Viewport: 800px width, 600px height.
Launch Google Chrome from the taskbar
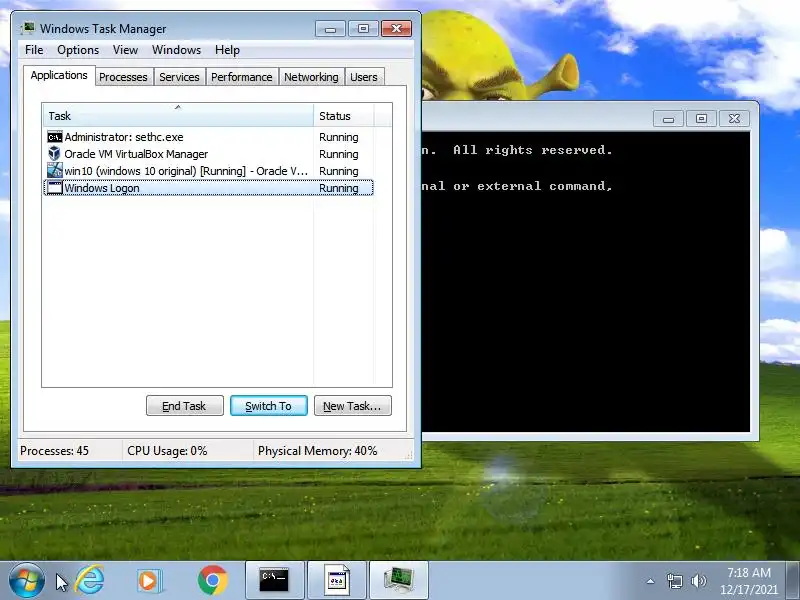[x=213, y=581]
